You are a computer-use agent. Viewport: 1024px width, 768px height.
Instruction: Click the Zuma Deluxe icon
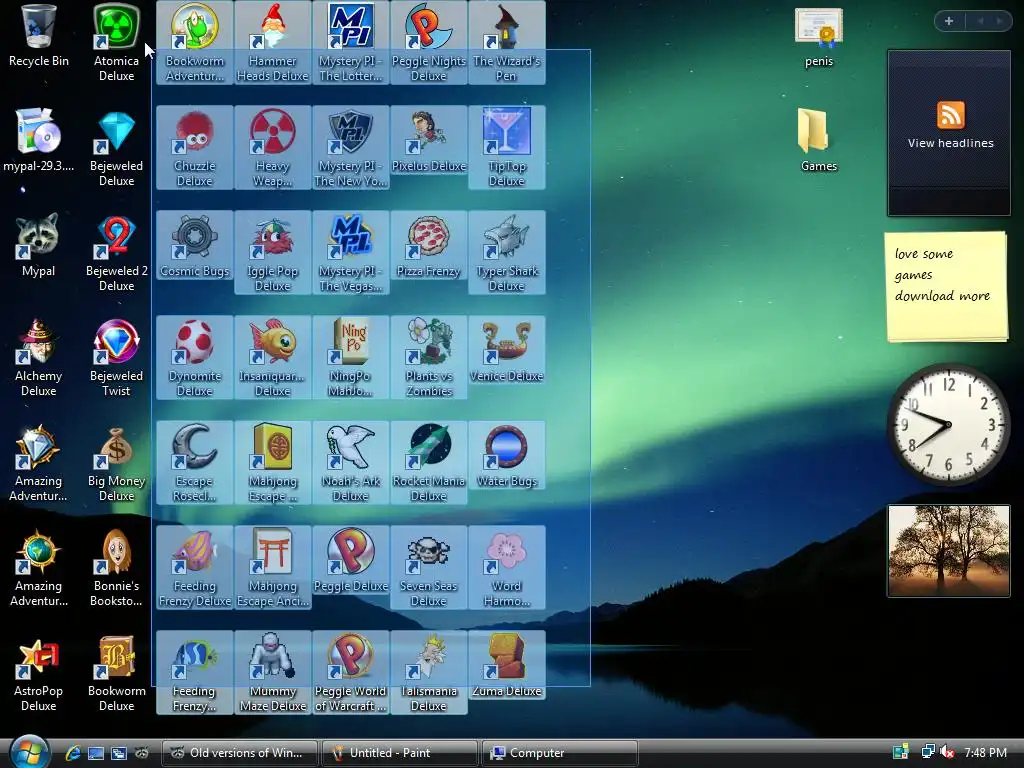[x=507, y=666]
